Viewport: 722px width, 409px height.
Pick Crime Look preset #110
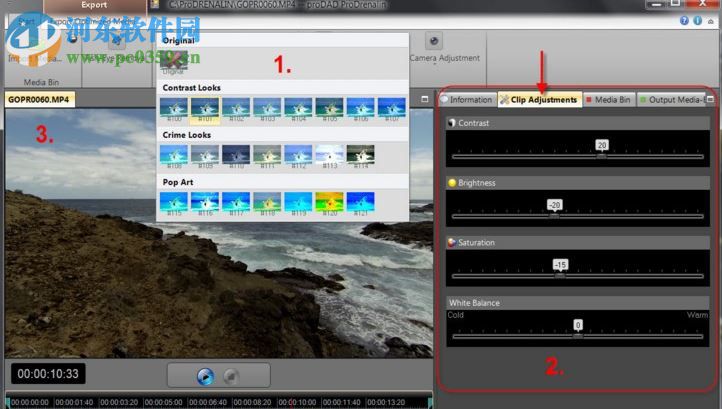(236, 153)
